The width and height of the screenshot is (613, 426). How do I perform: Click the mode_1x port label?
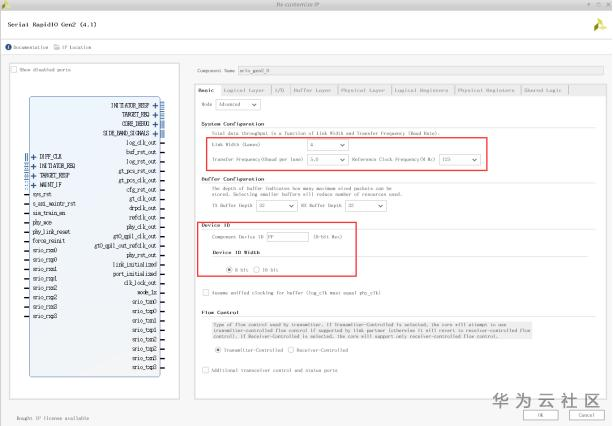[x=147, y=292]
